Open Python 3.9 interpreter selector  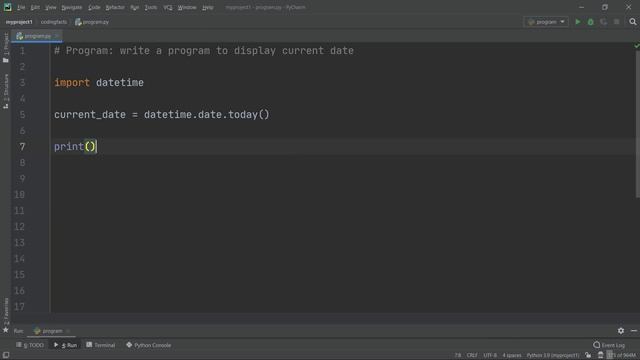553,355
